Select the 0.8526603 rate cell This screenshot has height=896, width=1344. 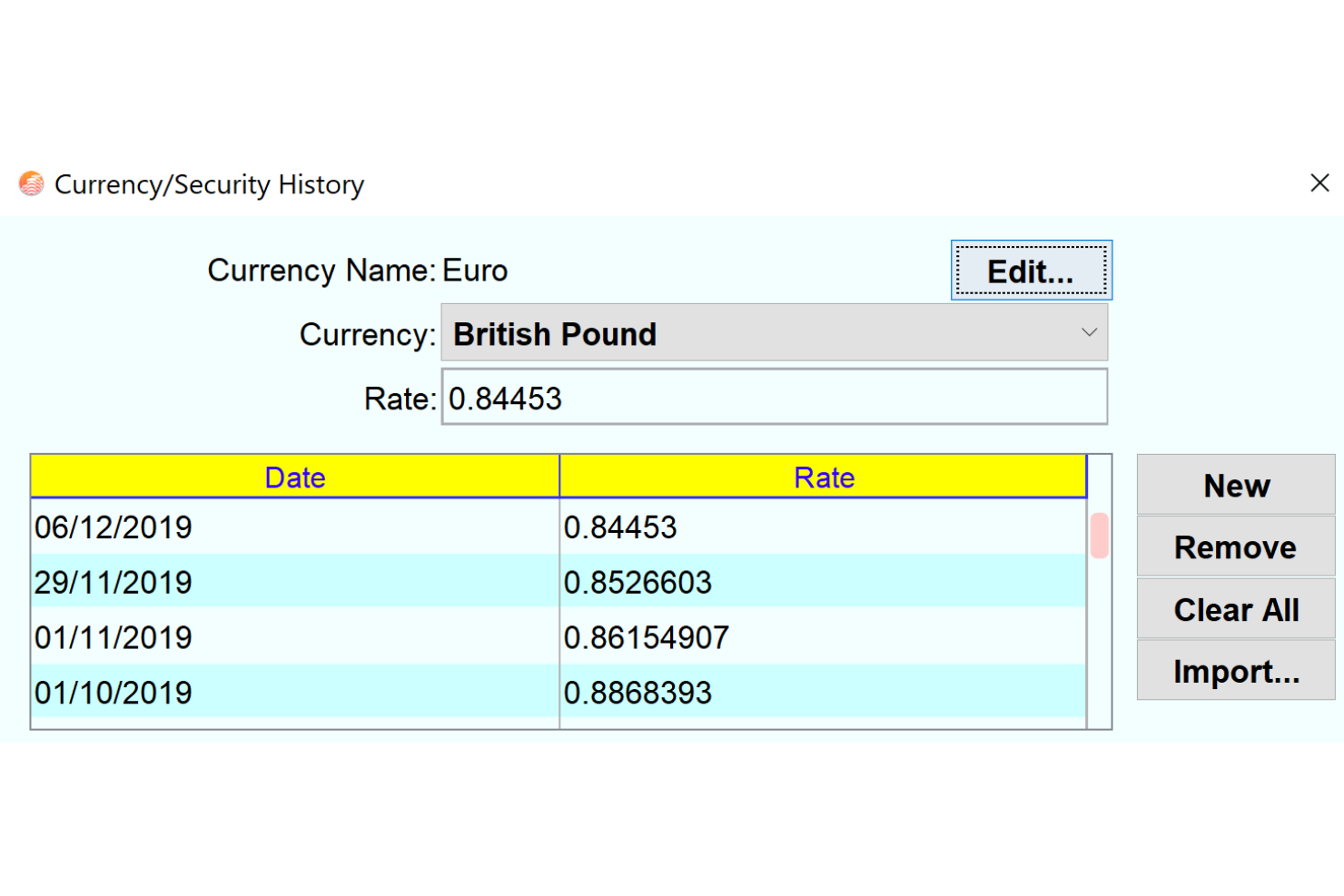point(638,582)
